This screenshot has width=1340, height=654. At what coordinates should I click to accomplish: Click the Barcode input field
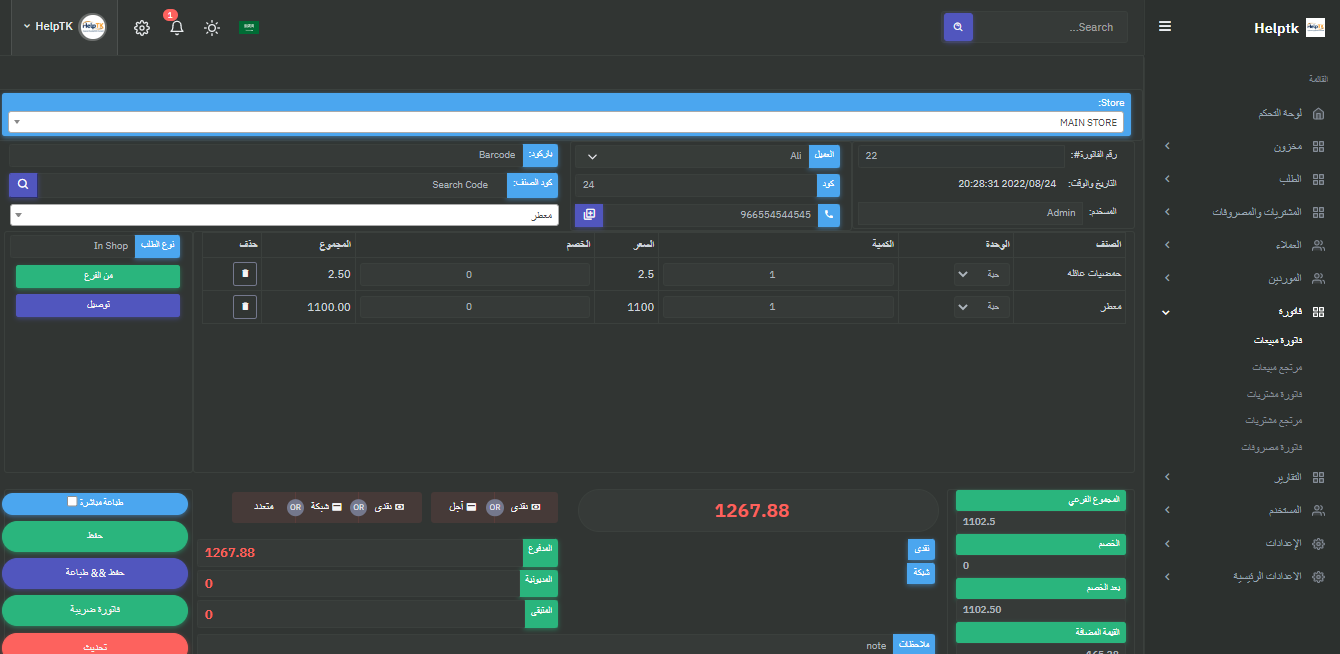click(265, 156)
